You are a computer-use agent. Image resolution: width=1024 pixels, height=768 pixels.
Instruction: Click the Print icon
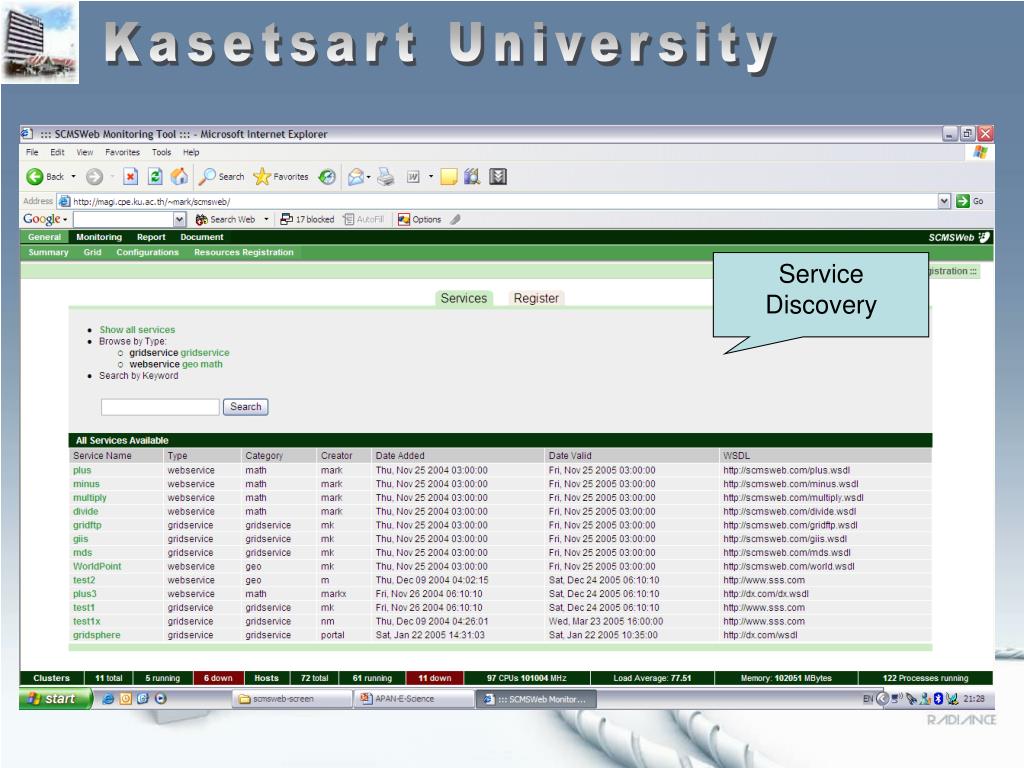[386, 176]
